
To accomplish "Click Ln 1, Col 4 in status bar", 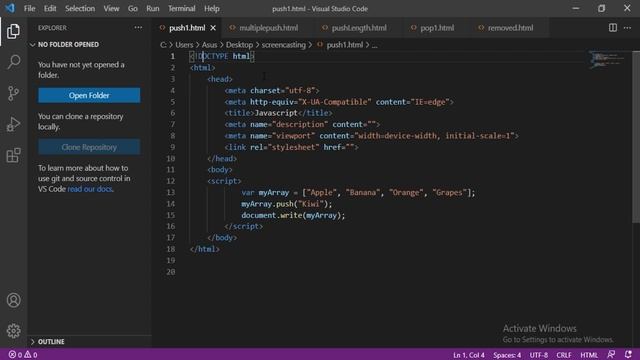I will [469, 355].
